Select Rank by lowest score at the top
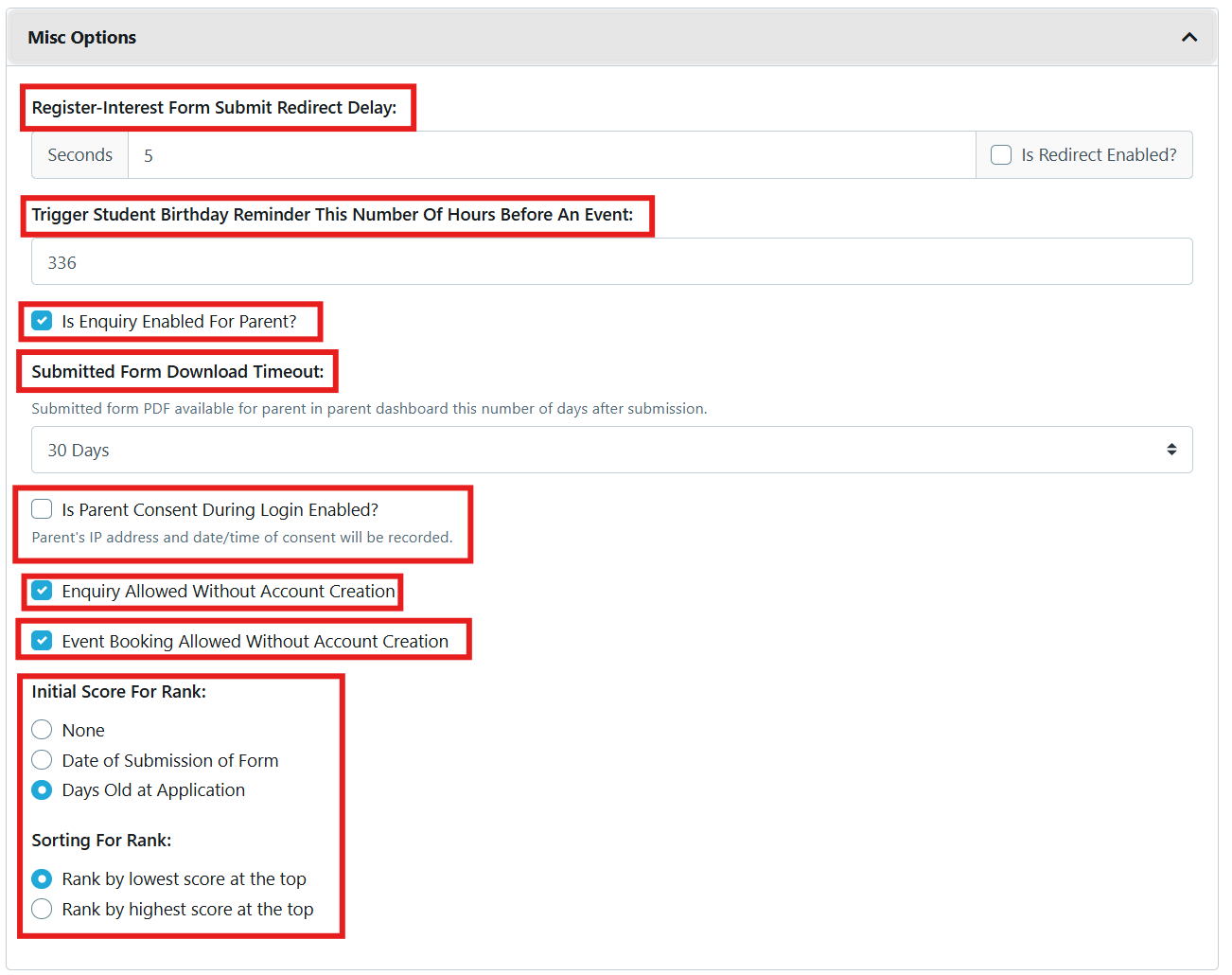Viewport: 1232px width, 975px height. 42,878
